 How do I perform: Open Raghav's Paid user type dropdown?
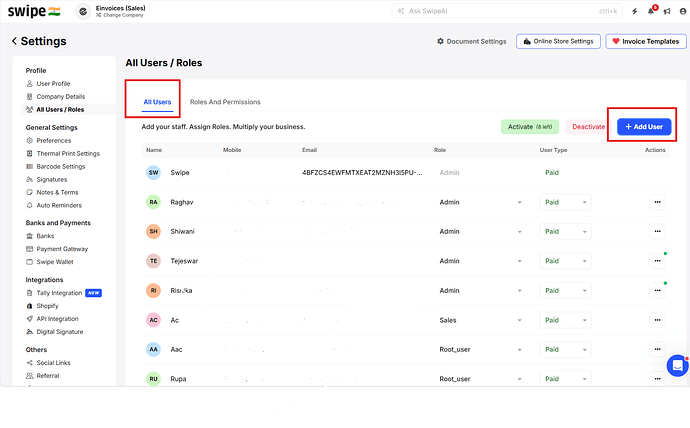(565, 202)
